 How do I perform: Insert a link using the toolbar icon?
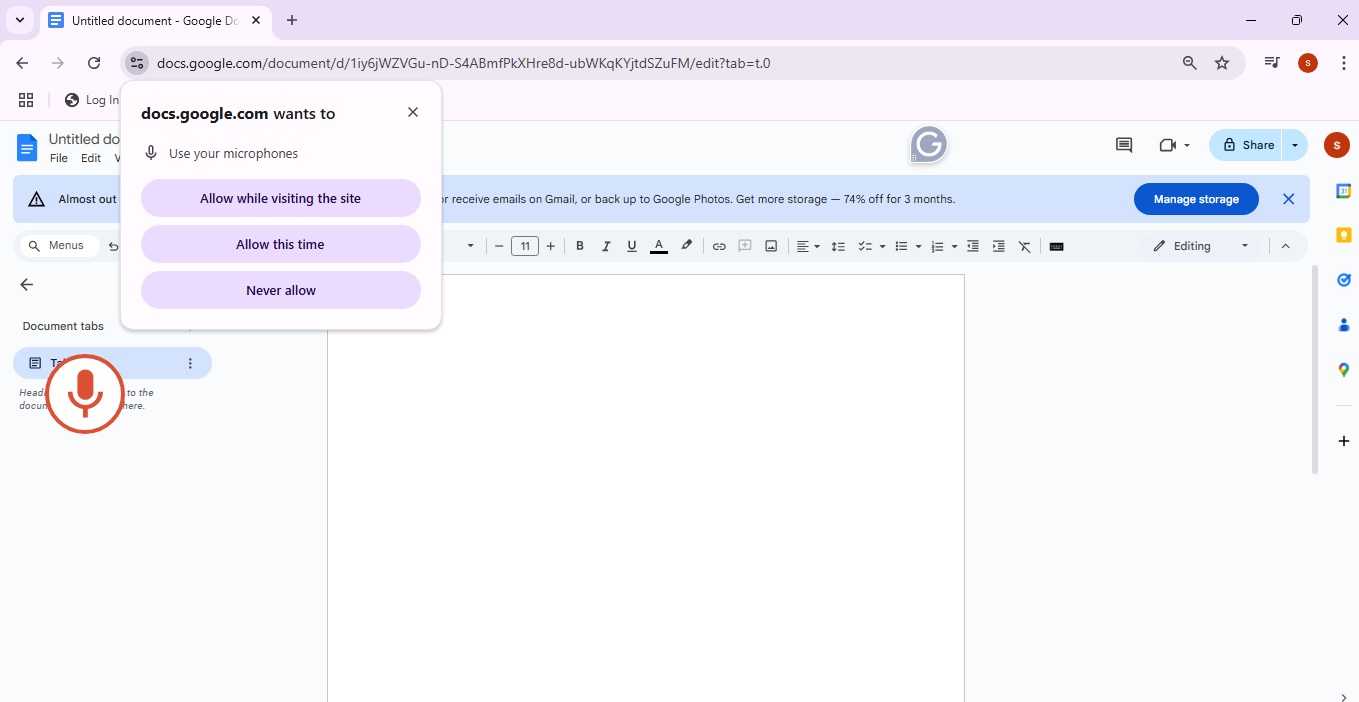719,246
